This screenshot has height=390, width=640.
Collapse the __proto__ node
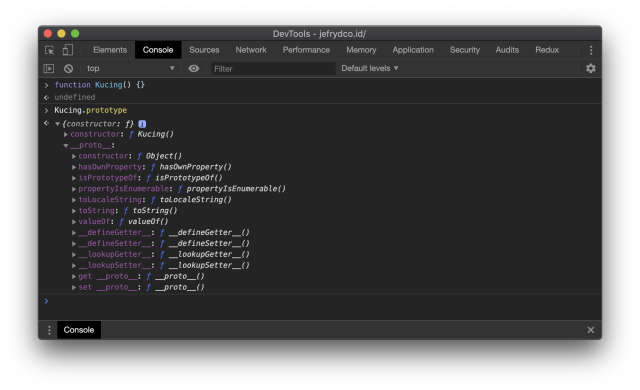click(66, 146)
